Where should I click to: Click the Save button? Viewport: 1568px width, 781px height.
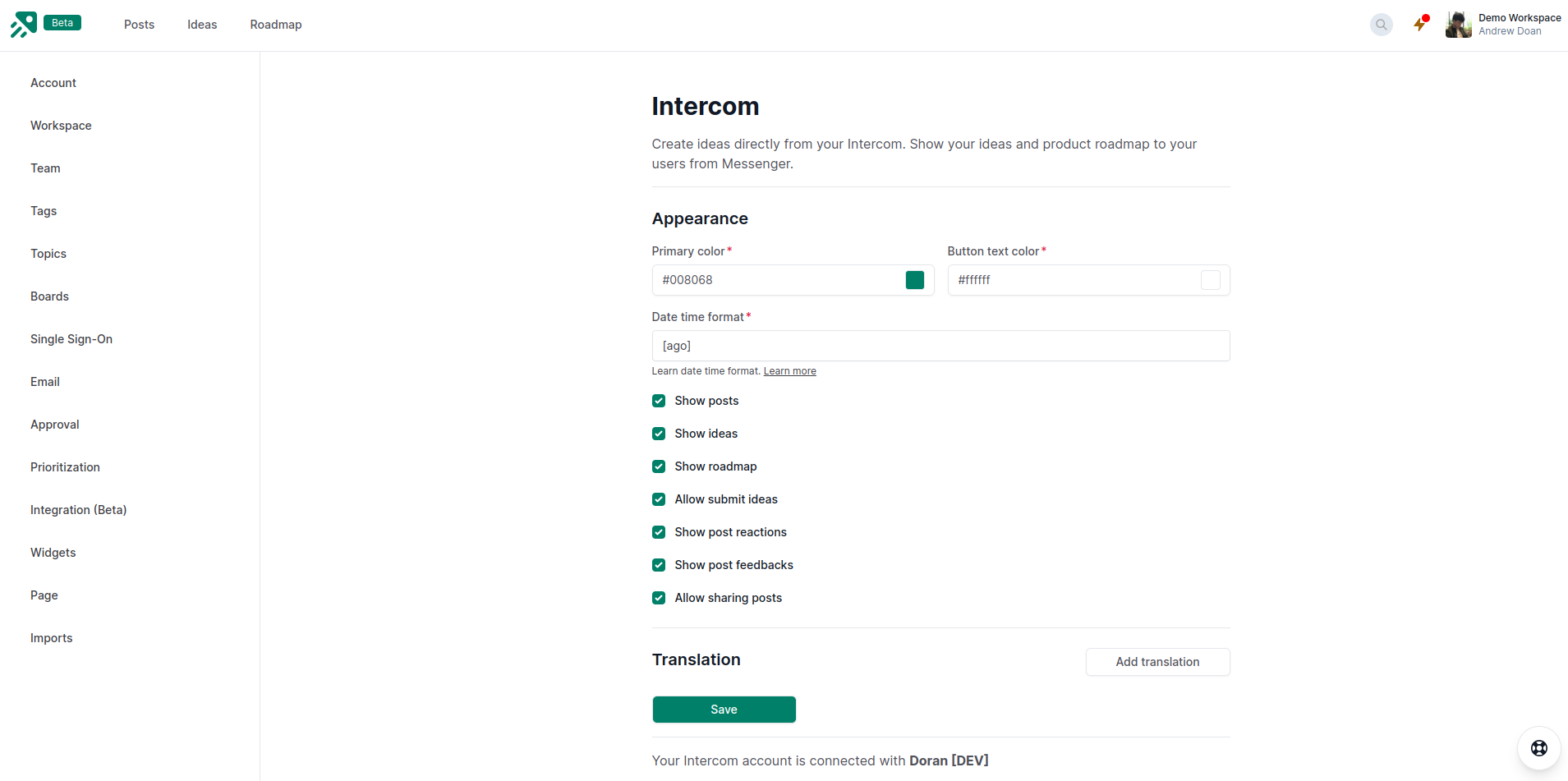pos(724,710)
